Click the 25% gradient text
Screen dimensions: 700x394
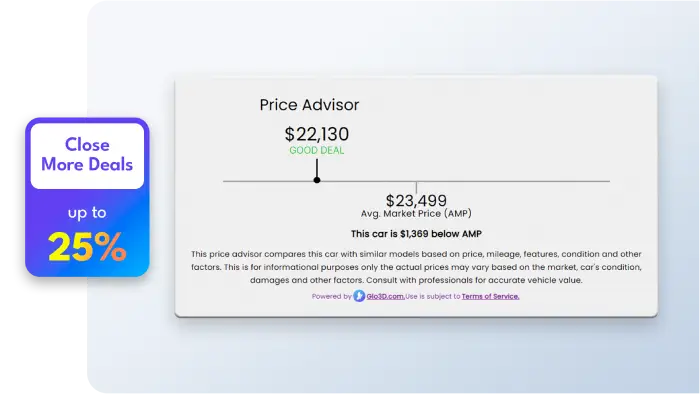tap(87, 246)
